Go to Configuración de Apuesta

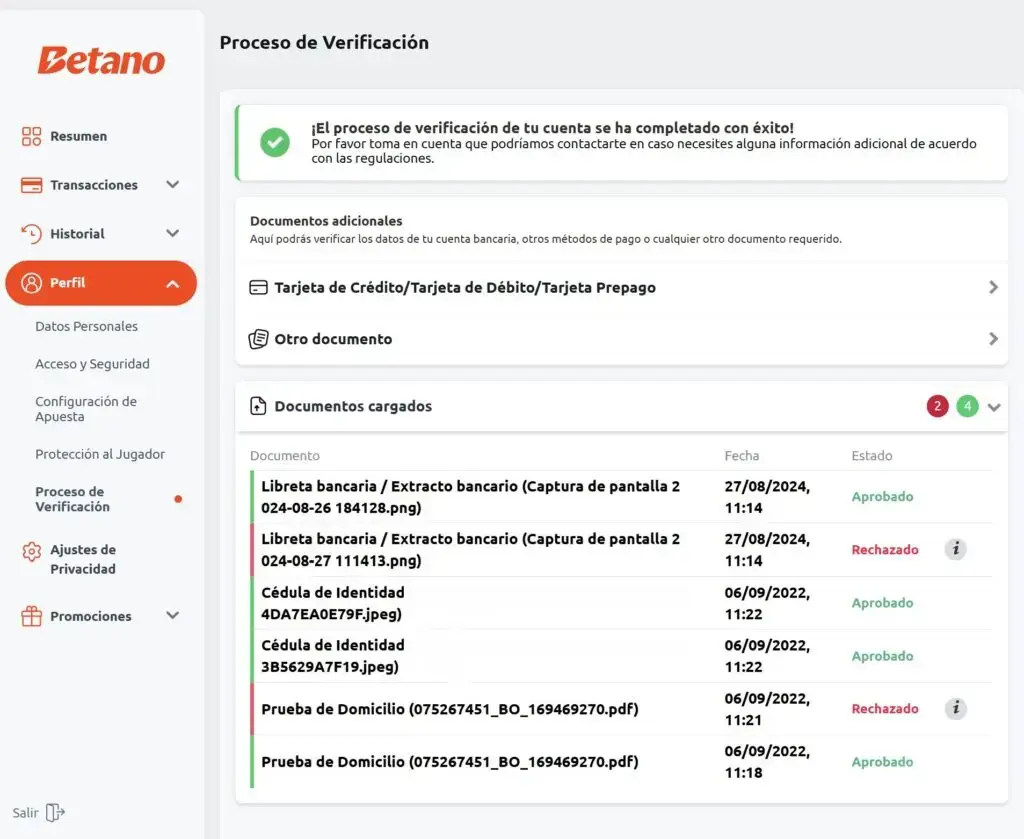click(x=86, y=409)
